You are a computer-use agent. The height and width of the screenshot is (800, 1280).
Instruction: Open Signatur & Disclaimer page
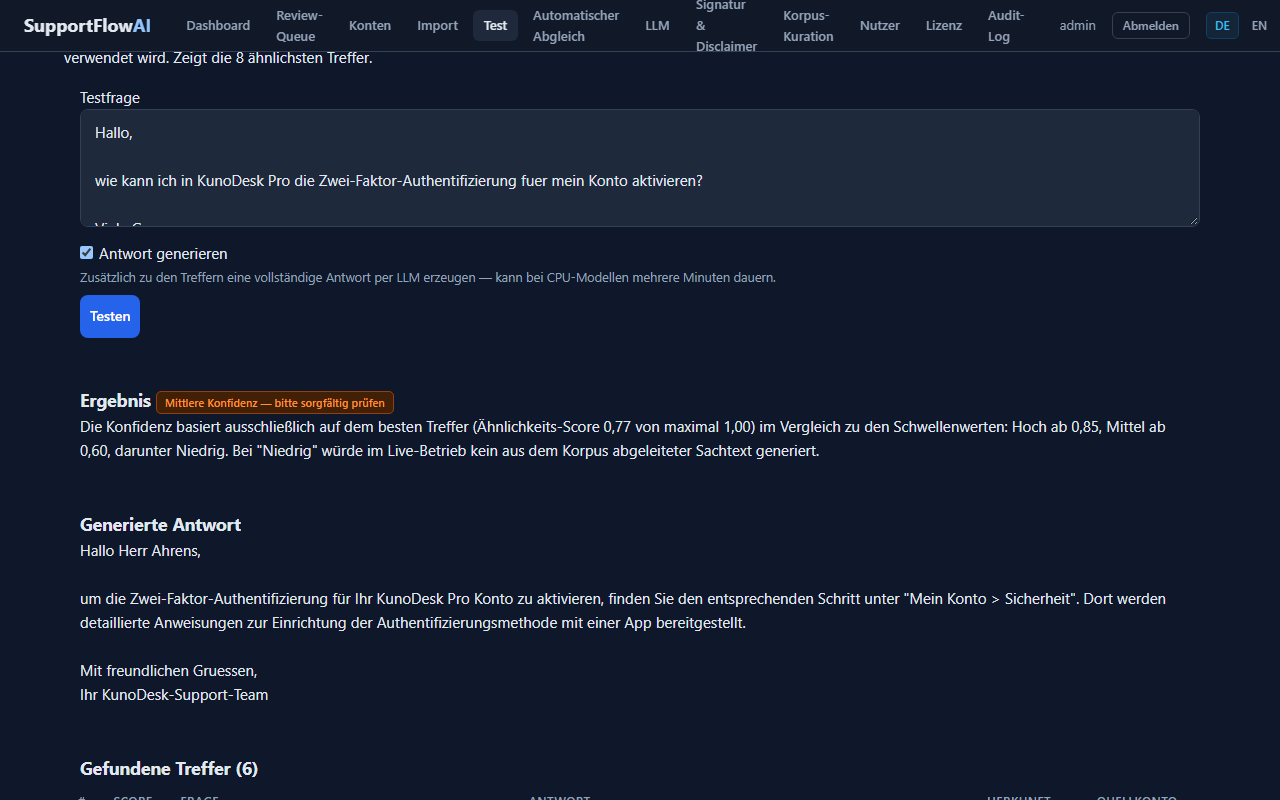pos(726,26)
